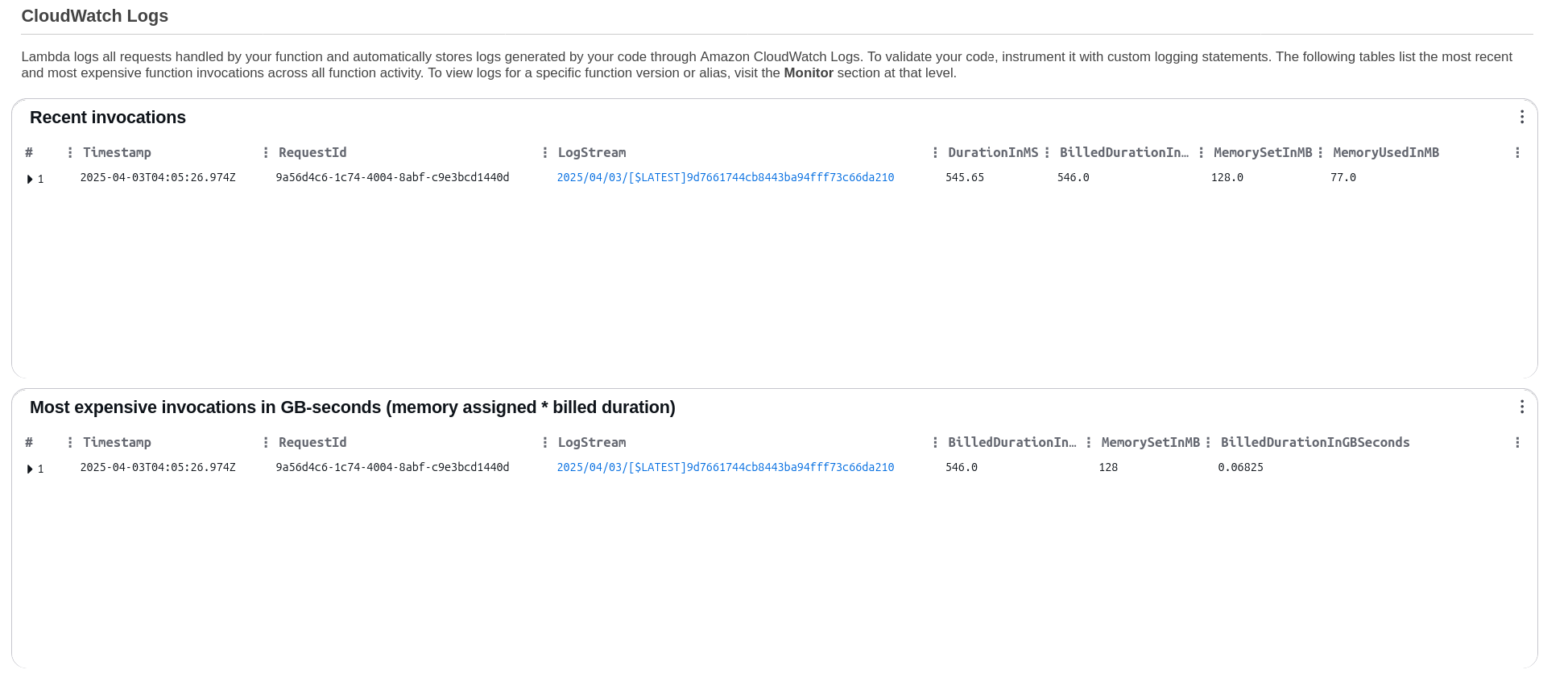Open the Recent invocations panel options menu
The height and width of the screenshot is (678, 1568).
tap(1522, 118)
